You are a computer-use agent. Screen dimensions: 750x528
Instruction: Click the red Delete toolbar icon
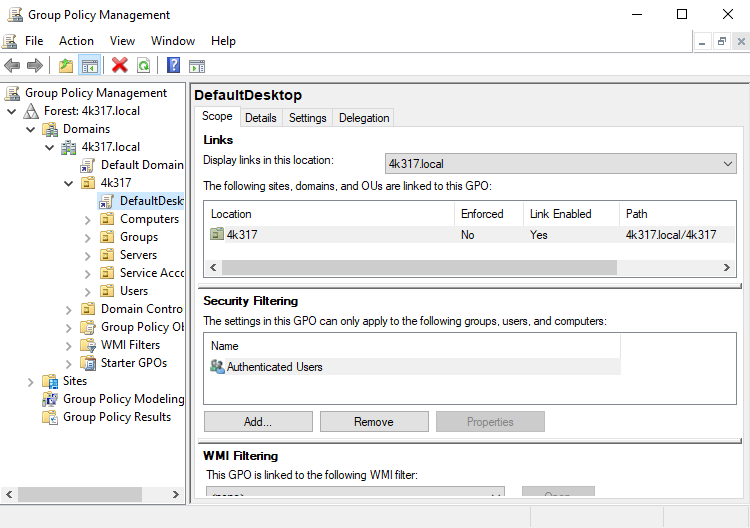pyautogui.click(x=120, y=66)
